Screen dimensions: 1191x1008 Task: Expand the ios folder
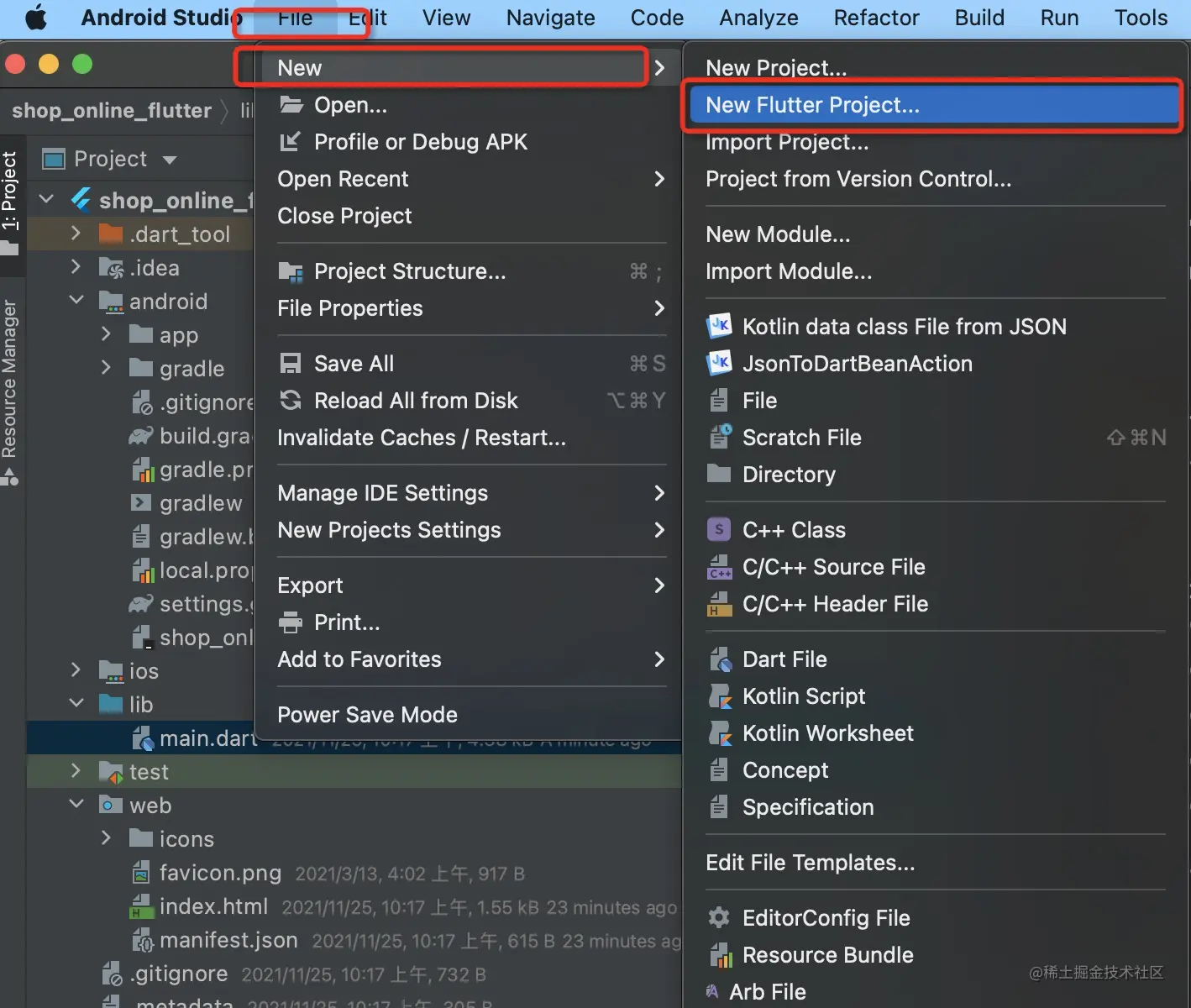click(76, 670)
